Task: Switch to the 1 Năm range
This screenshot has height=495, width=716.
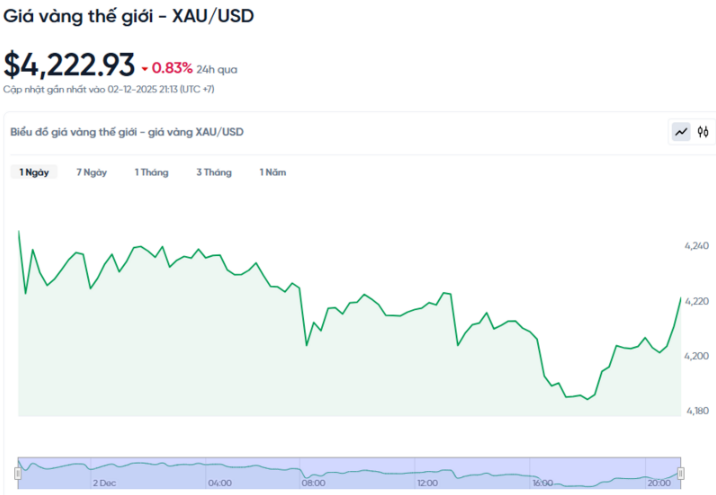Action: pyautogui.click(x=273, y=172)
